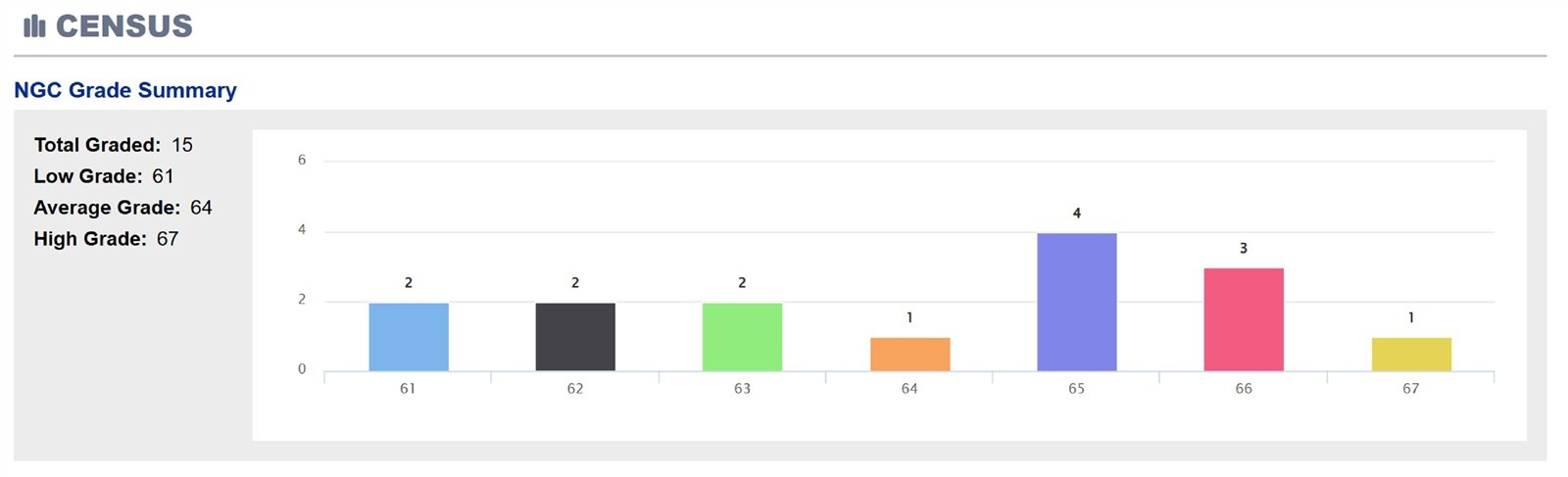Click the CENSUS section heading
The height and width of the screenshot is (477, 1568).
pos(123,25)
